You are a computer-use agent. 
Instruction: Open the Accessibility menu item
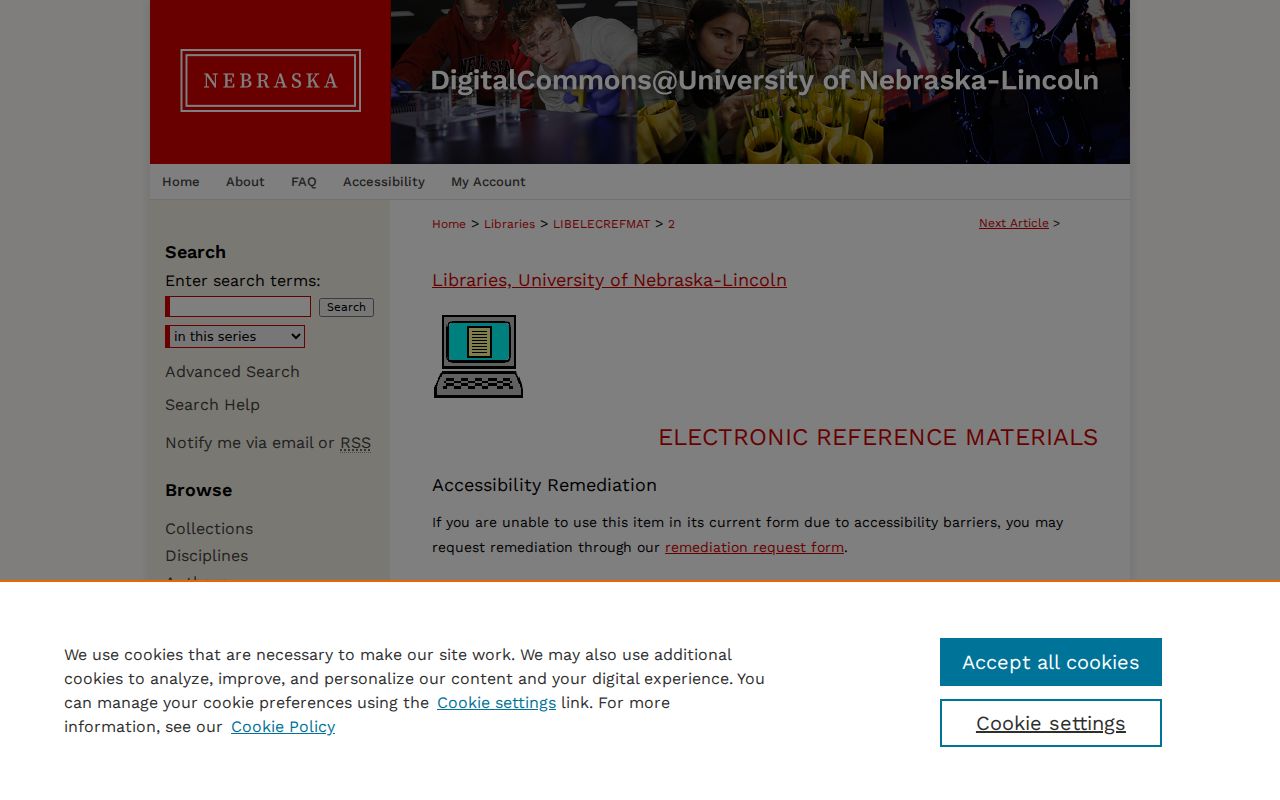(x=384, y=182)
